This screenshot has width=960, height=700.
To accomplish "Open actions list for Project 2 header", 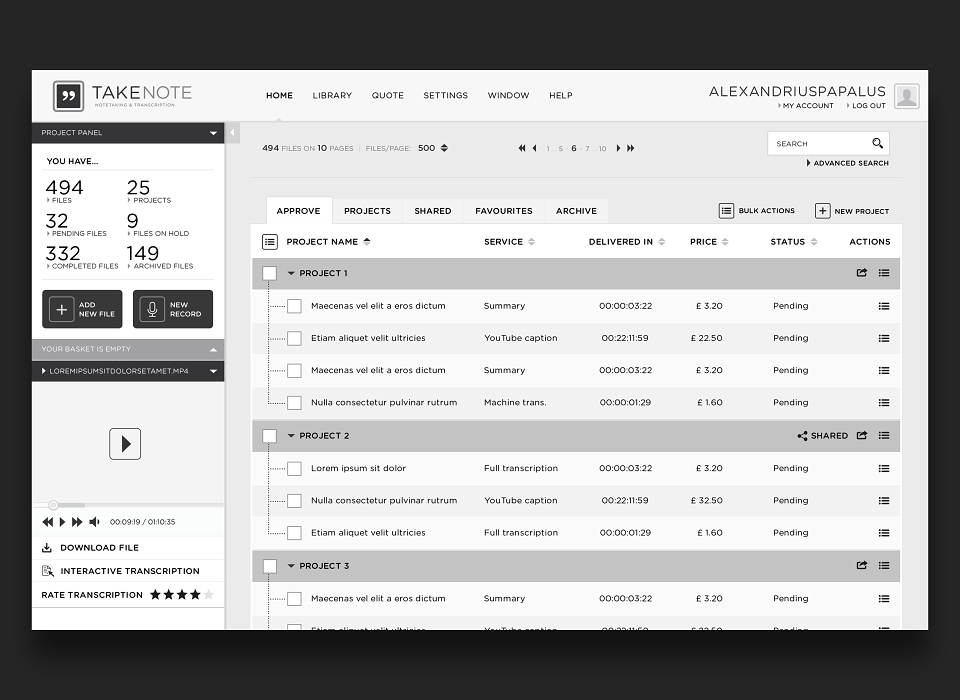I will pyautogui.click(x=883, y=435).
